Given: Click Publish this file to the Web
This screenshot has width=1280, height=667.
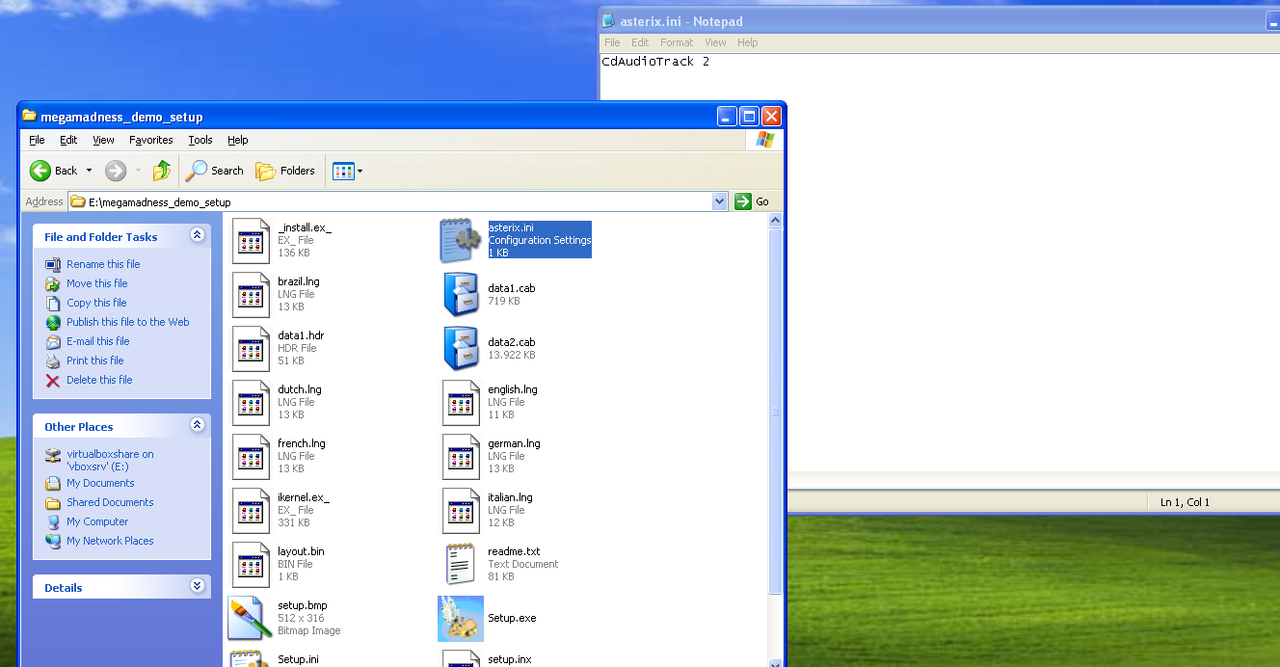Looking at the screenshot, I should click(x=128, y=322).
